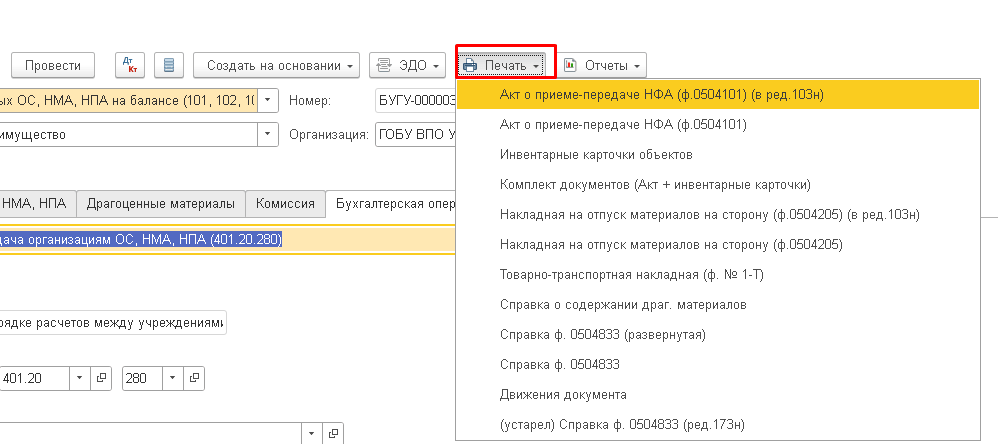Open the Отчеты reports dropdown
The image size is (998, 444).
coord(601,65)
